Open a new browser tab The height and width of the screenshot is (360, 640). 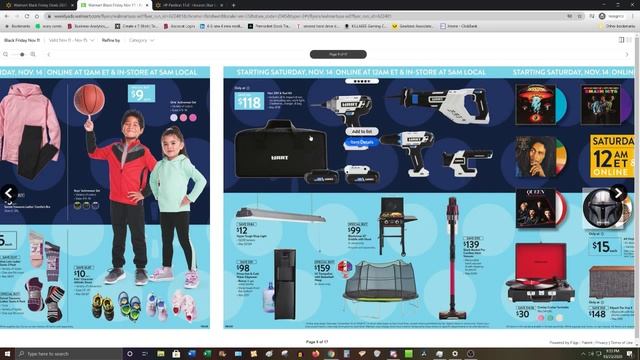(233, 5)
